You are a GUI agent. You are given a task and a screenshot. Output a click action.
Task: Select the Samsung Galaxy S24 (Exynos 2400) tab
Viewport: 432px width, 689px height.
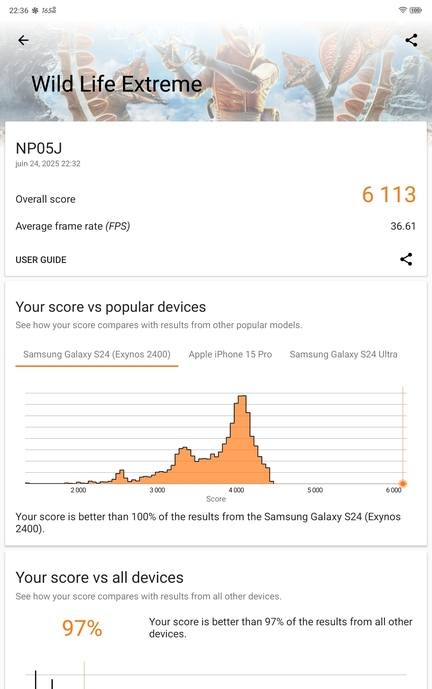coord(97,355)
